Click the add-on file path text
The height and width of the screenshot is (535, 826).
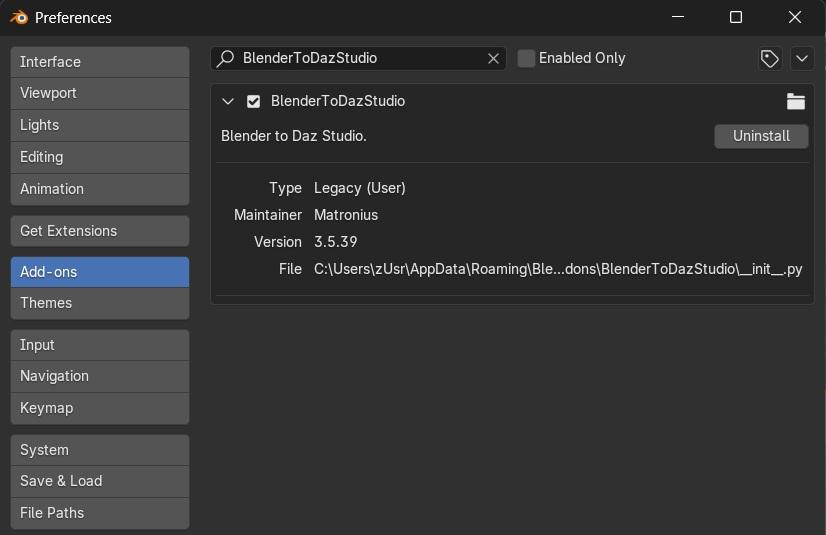click(557, 269)
